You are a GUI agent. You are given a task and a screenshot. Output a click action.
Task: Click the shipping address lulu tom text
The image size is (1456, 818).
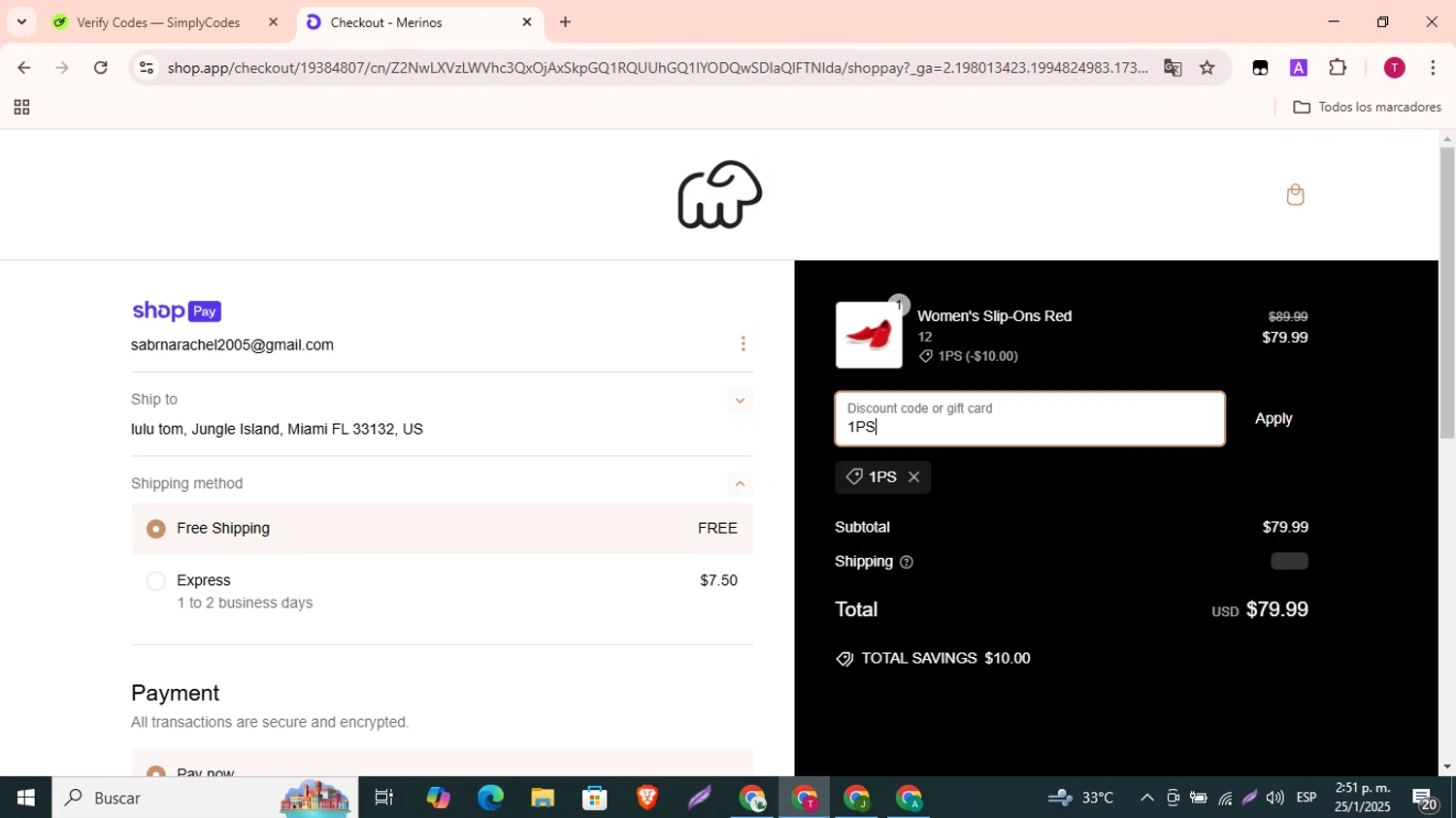click(x=277, y=429)
